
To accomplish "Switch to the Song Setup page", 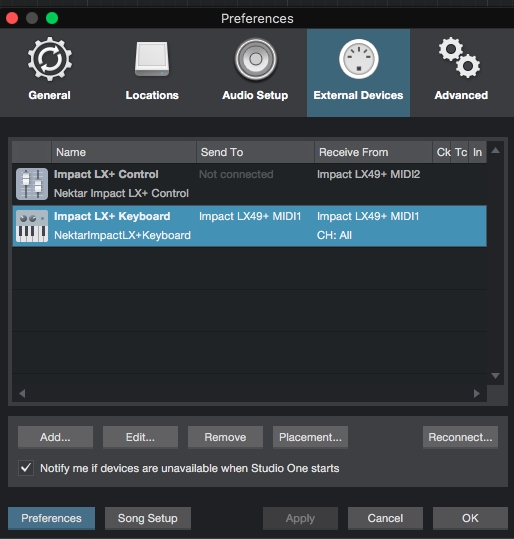I will coord(147,518).
